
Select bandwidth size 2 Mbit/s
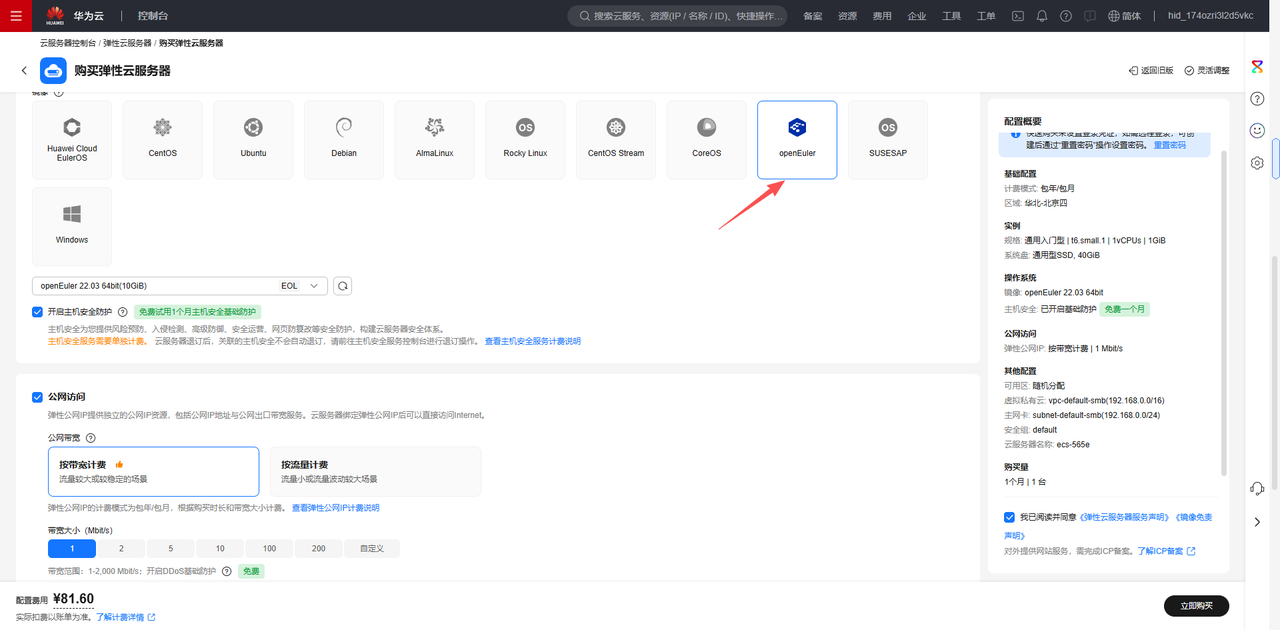pos(121,548)
